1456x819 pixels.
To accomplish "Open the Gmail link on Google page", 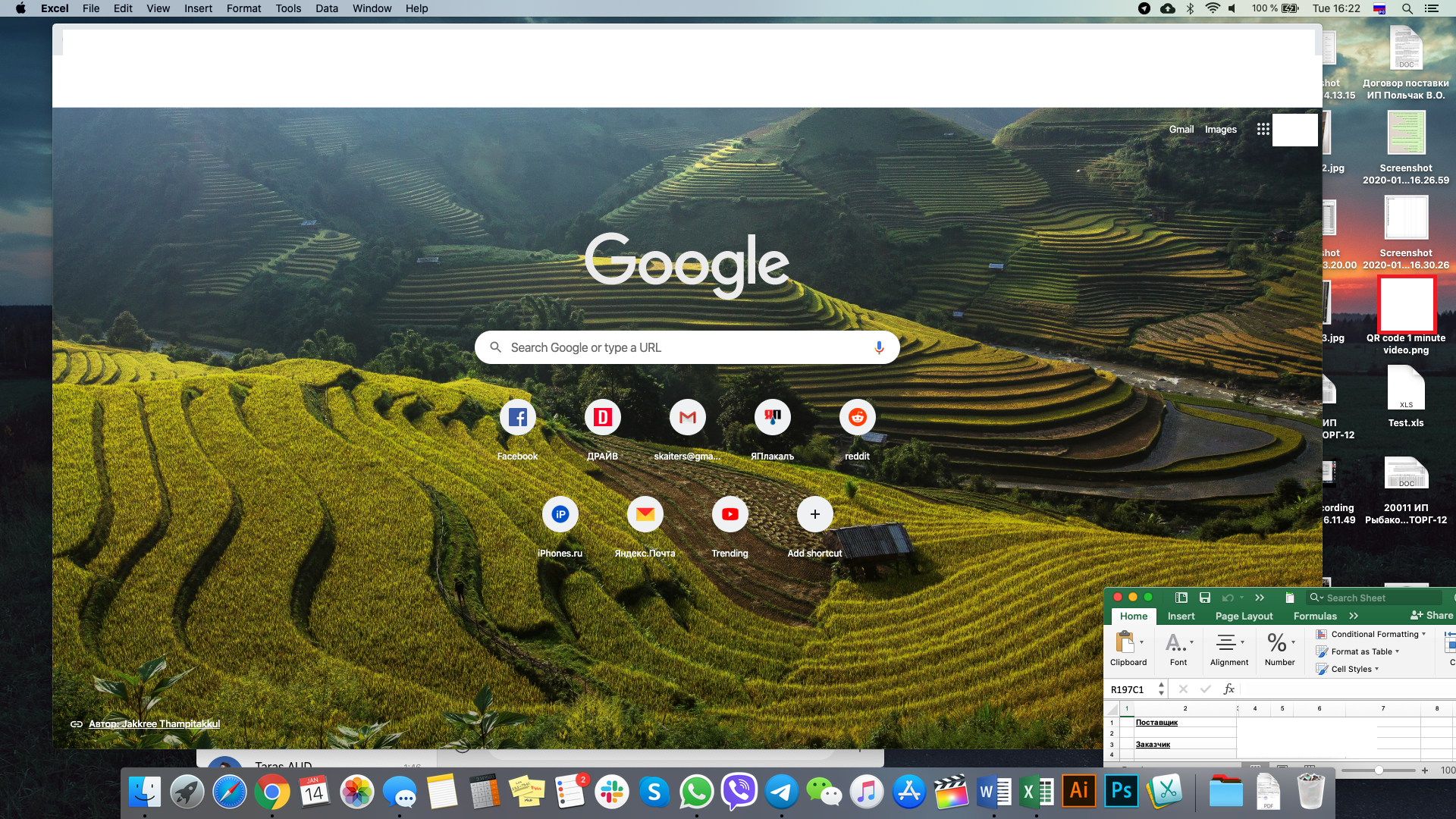I will point(1181,129).
